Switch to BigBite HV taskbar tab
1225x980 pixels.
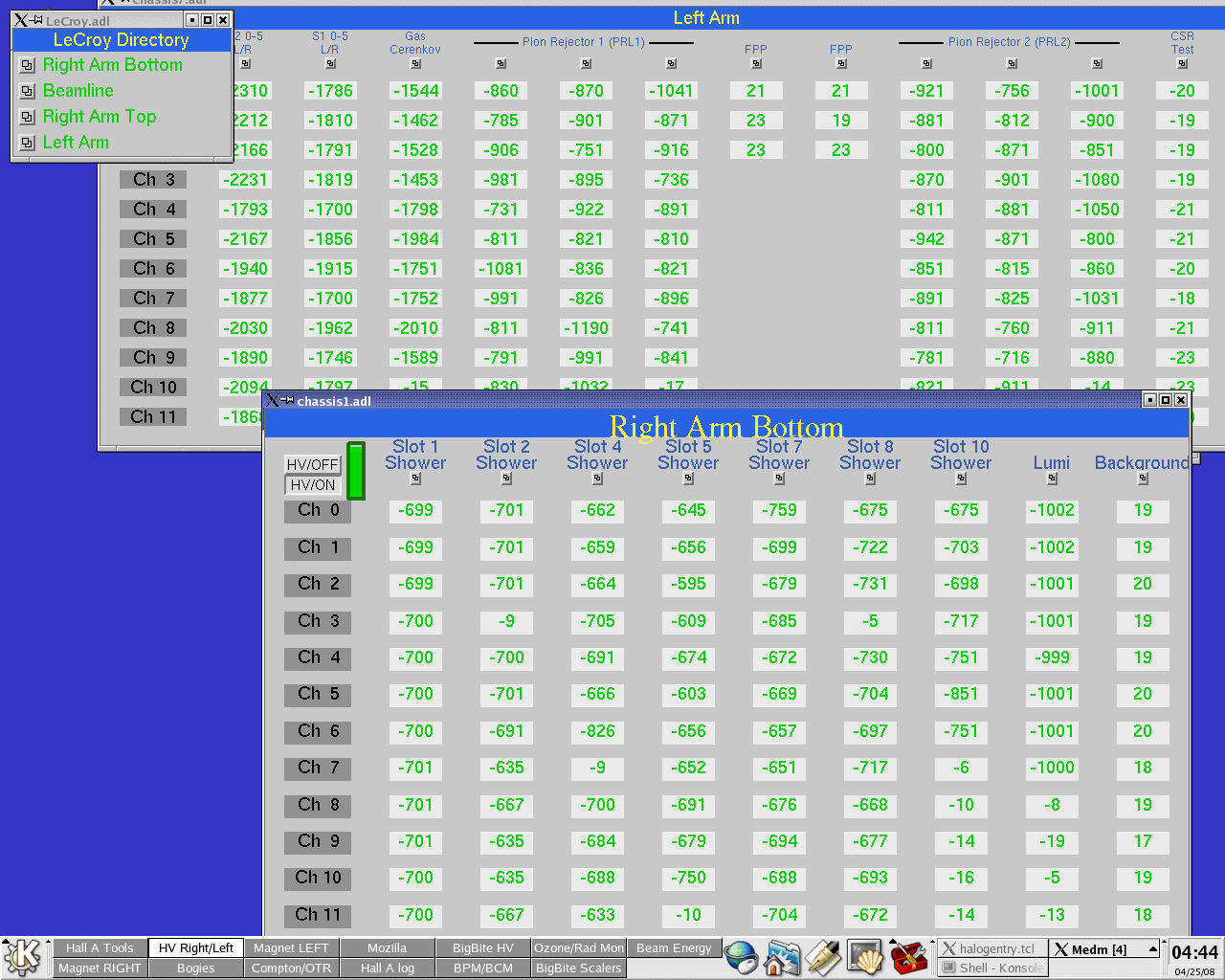tap(482, 948)
